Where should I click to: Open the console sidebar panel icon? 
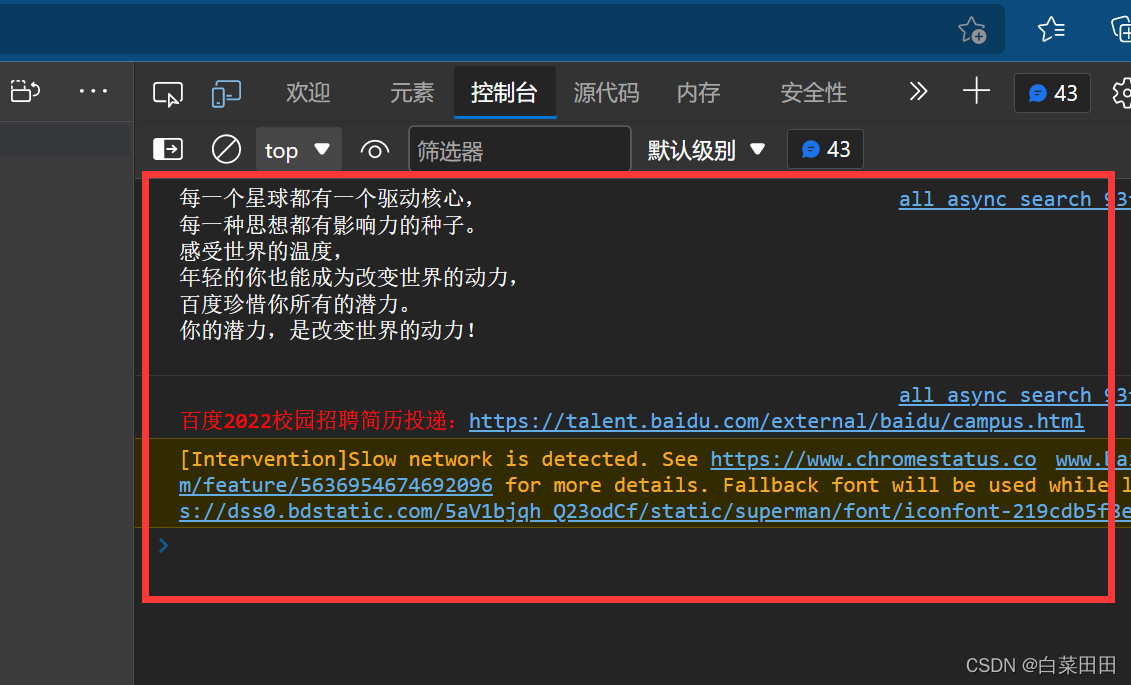click(167, 149)
